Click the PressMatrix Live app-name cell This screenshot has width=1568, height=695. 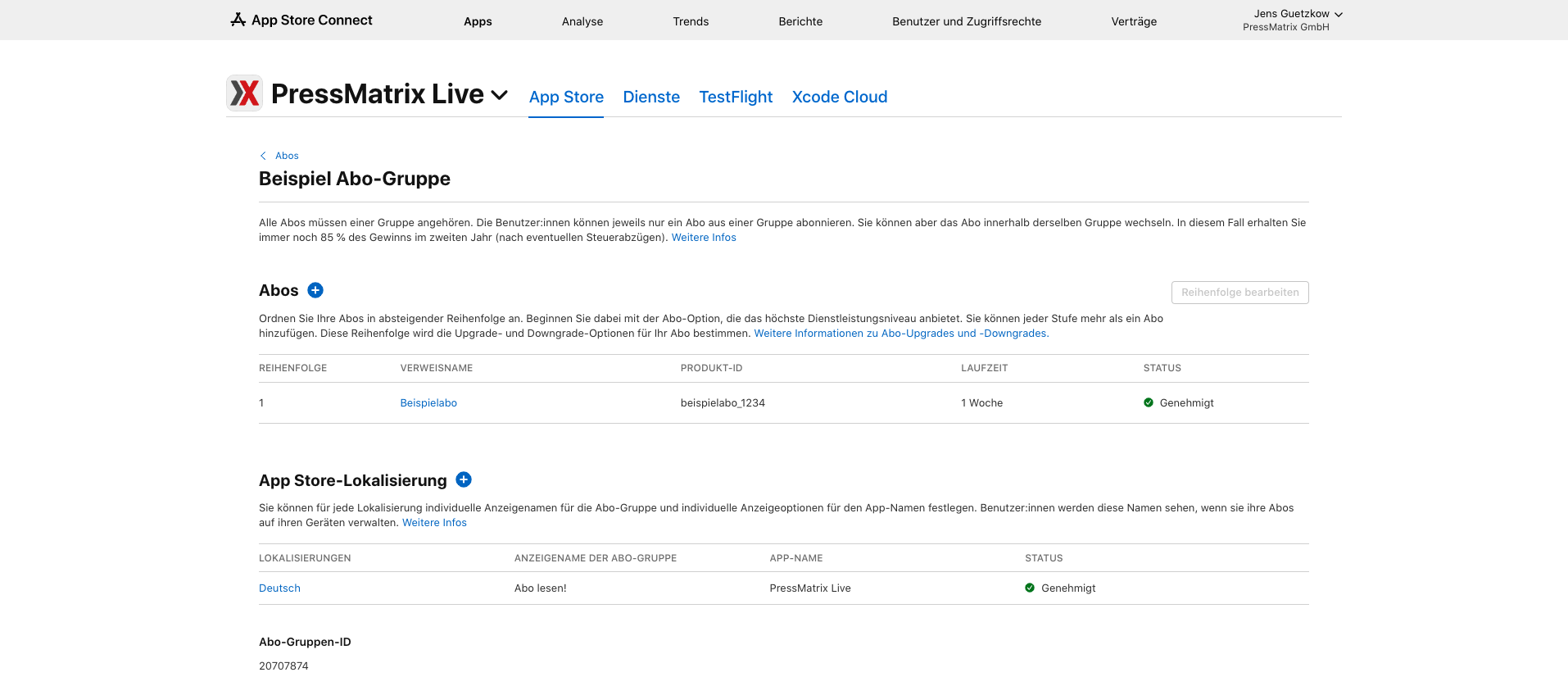pos(810,588)
